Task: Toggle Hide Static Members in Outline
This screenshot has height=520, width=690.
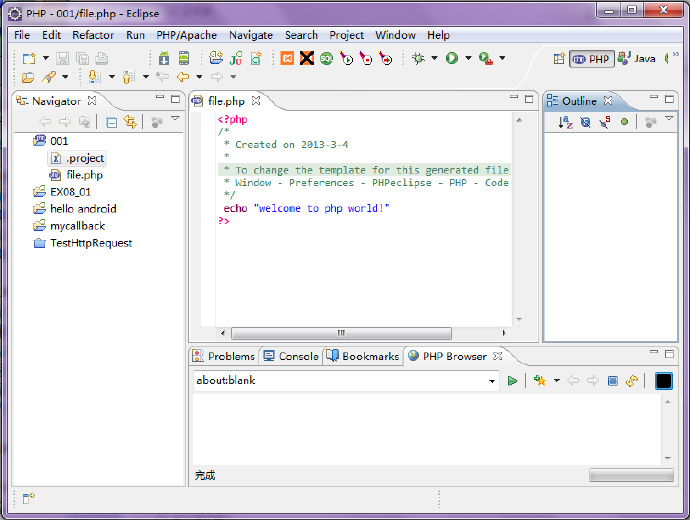Action: click(x=605, y=122)
